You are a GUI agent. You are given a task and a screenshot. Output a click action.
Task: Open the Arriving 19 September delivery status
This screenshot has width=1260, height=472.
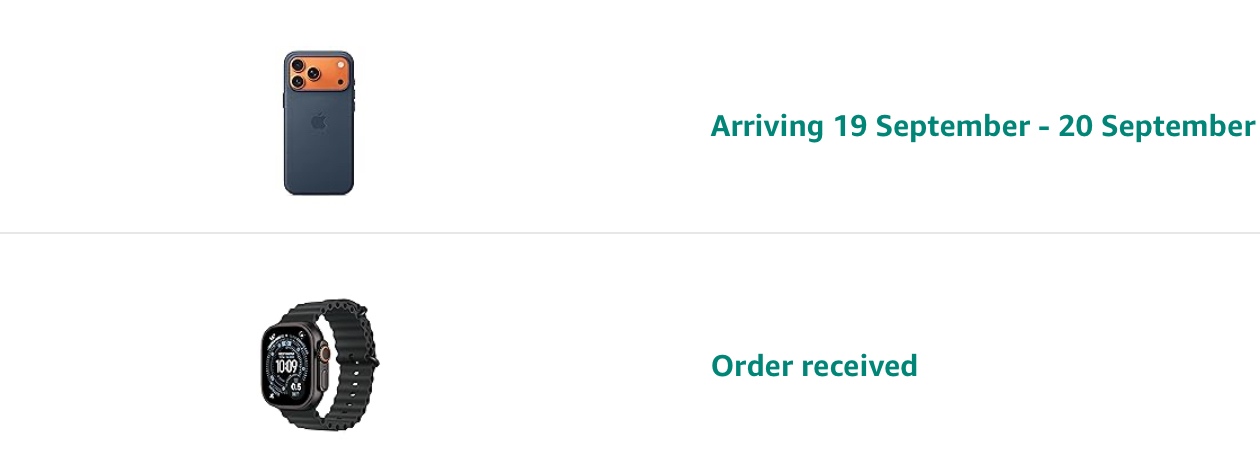981,127
